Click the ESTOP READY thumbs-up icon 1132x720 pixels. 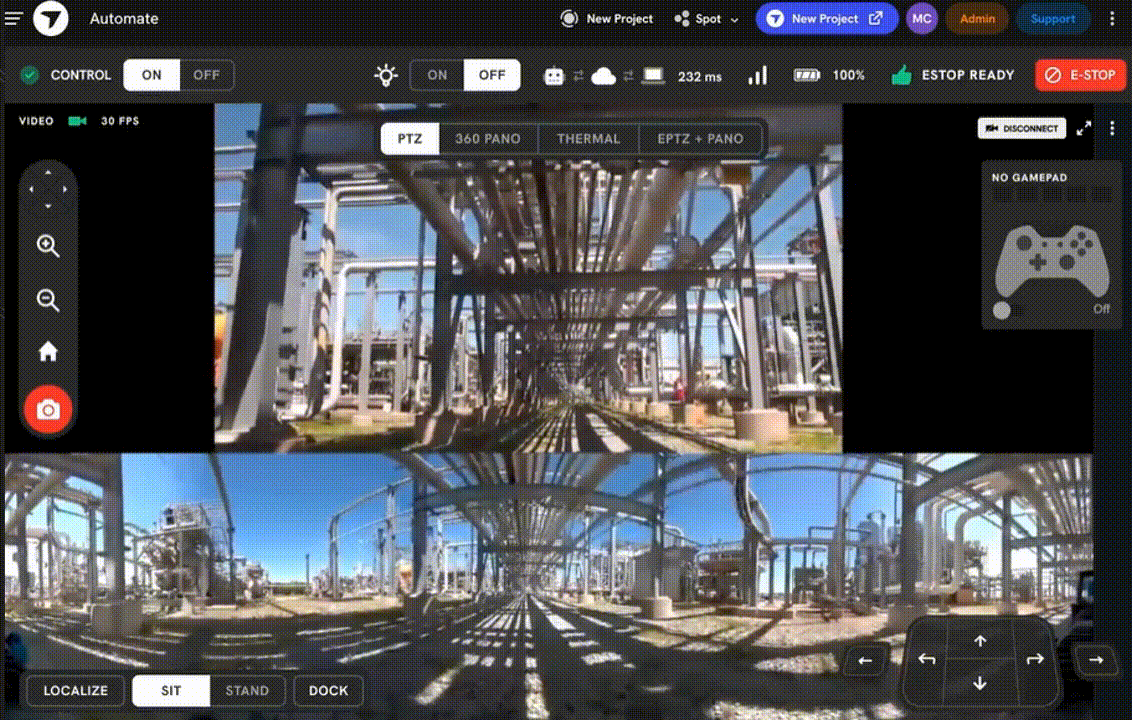click(x=901, y=74)
